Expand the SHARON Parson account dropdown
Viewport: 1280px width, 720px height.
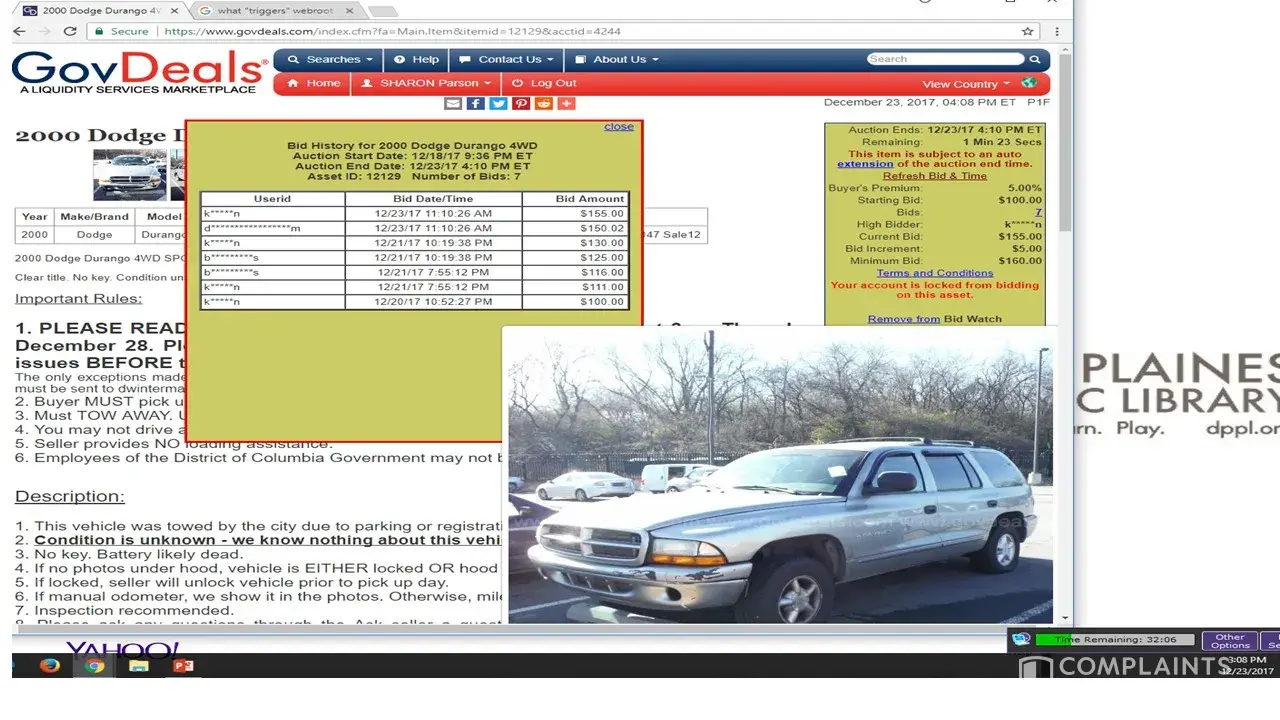tap(427, 83)
